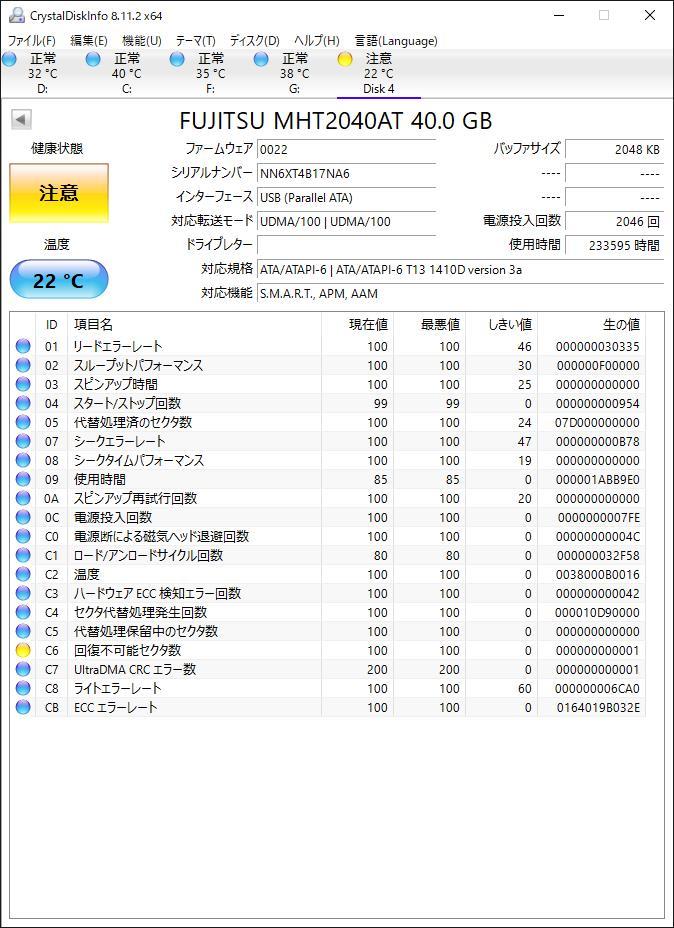Select the UltraDMA CRC エラー数 row name
The image size is (674, 928).
pos(134,669)
